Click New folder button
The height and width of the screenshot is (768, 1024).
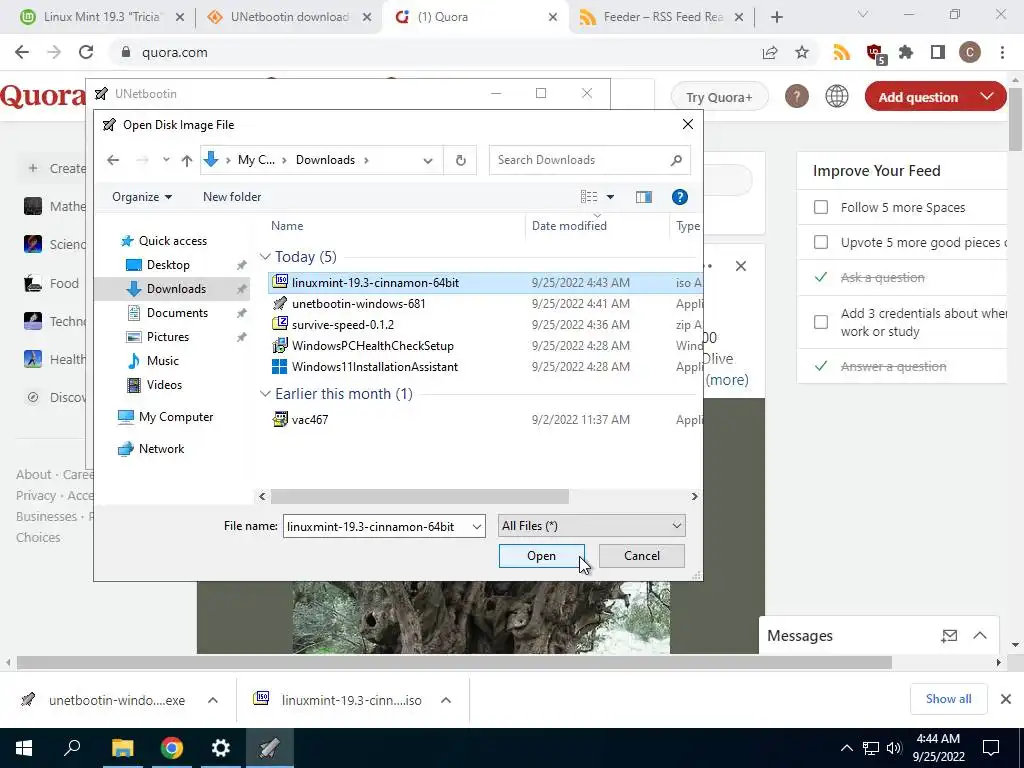tap(232, 197)
